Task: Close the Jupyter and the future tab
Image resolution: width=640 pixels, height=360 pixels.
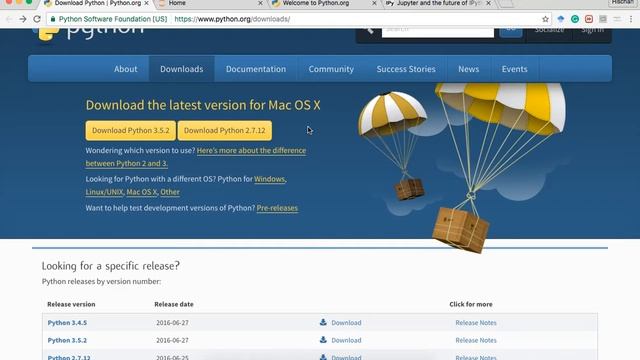Action: click(488, 3)
